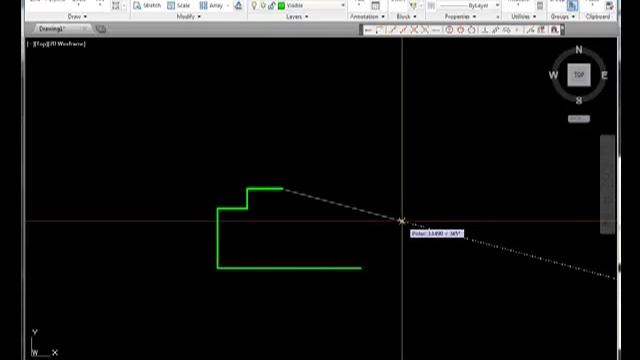Click the green layer color swatch
The width and height of the screenshot is (640, 360).
pos(281,6)
